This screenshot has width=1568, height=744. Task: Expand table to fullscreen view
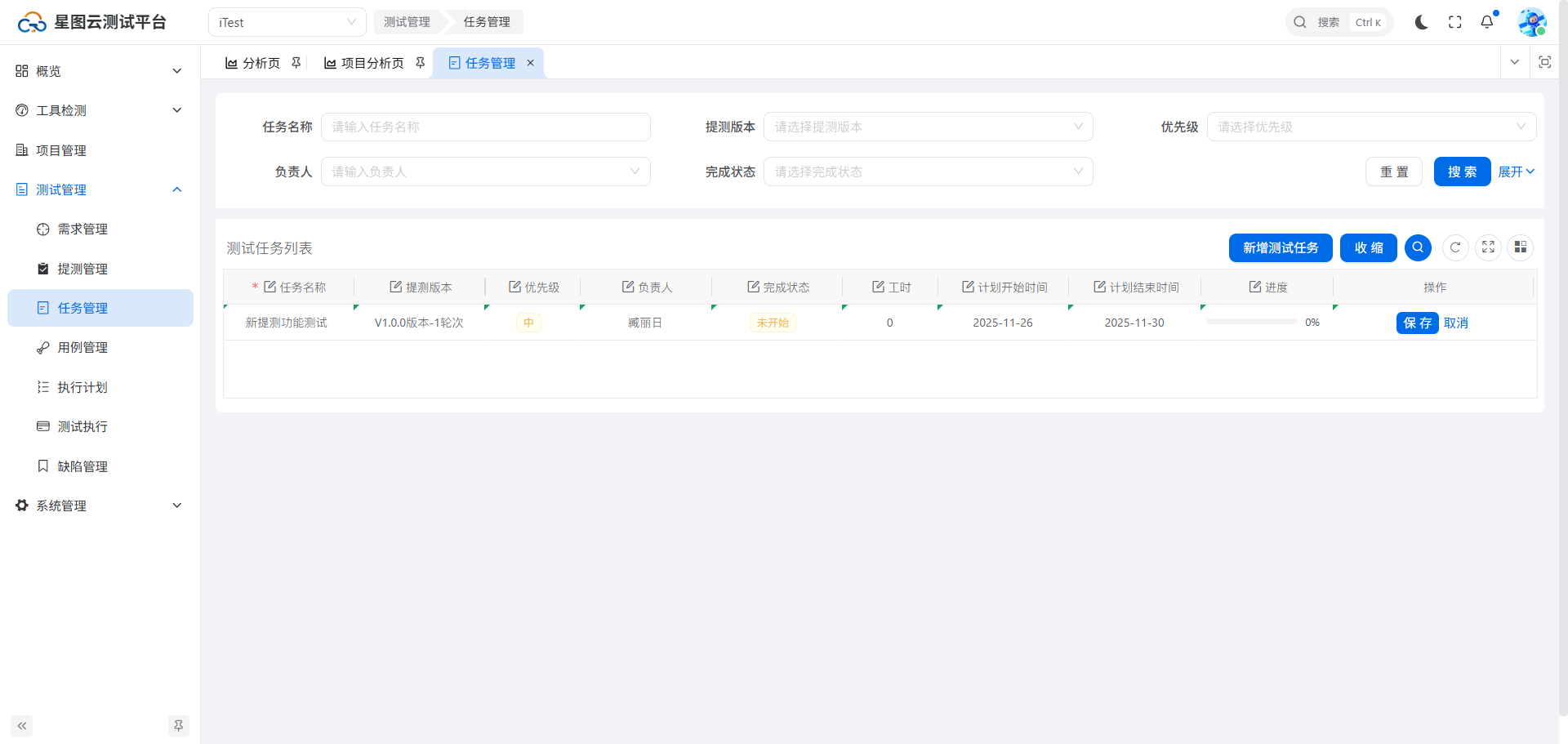[1488, 247]
